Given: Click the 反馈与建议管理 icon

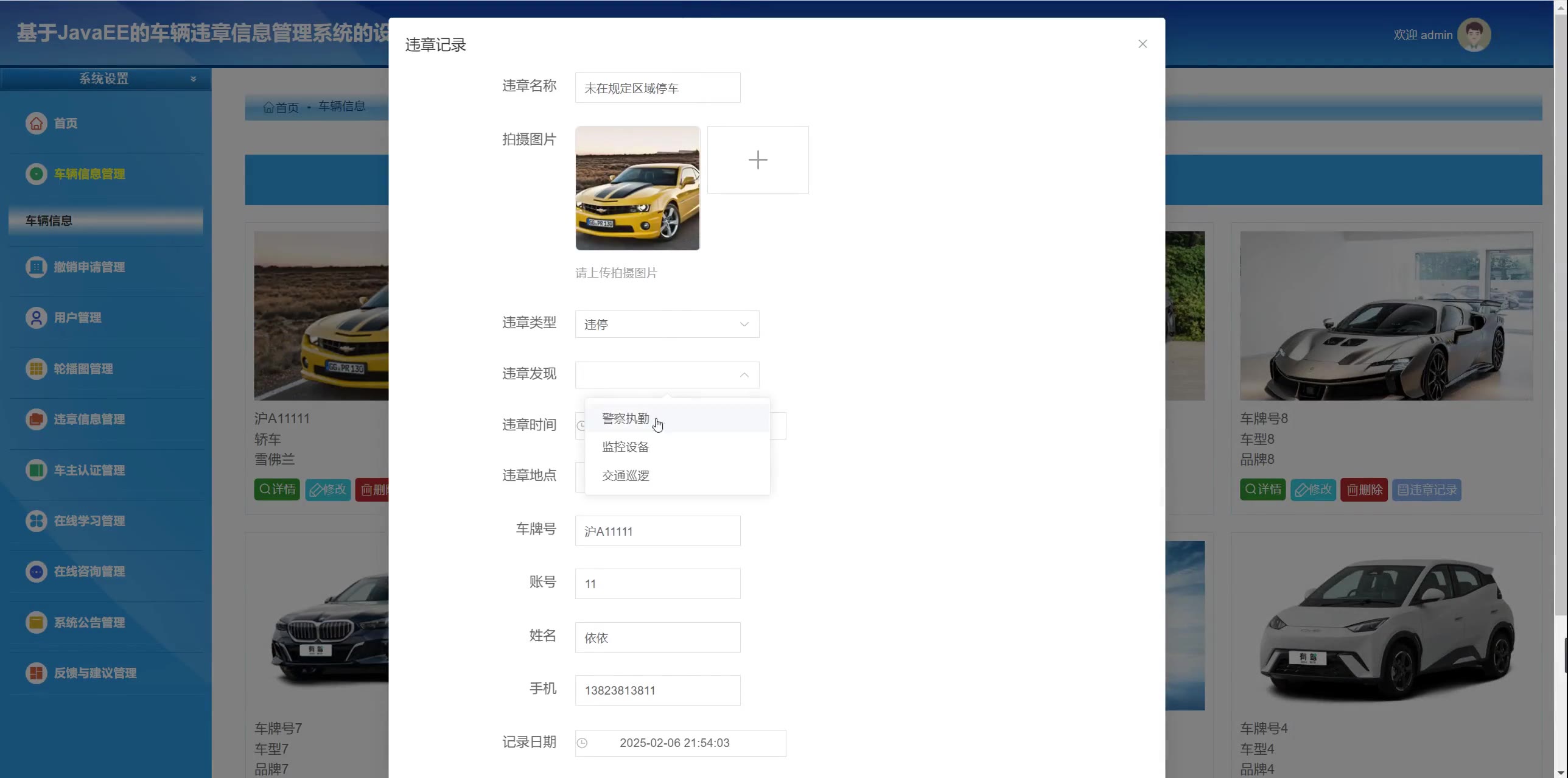Looking at the screenshot, I should (37, 673).
